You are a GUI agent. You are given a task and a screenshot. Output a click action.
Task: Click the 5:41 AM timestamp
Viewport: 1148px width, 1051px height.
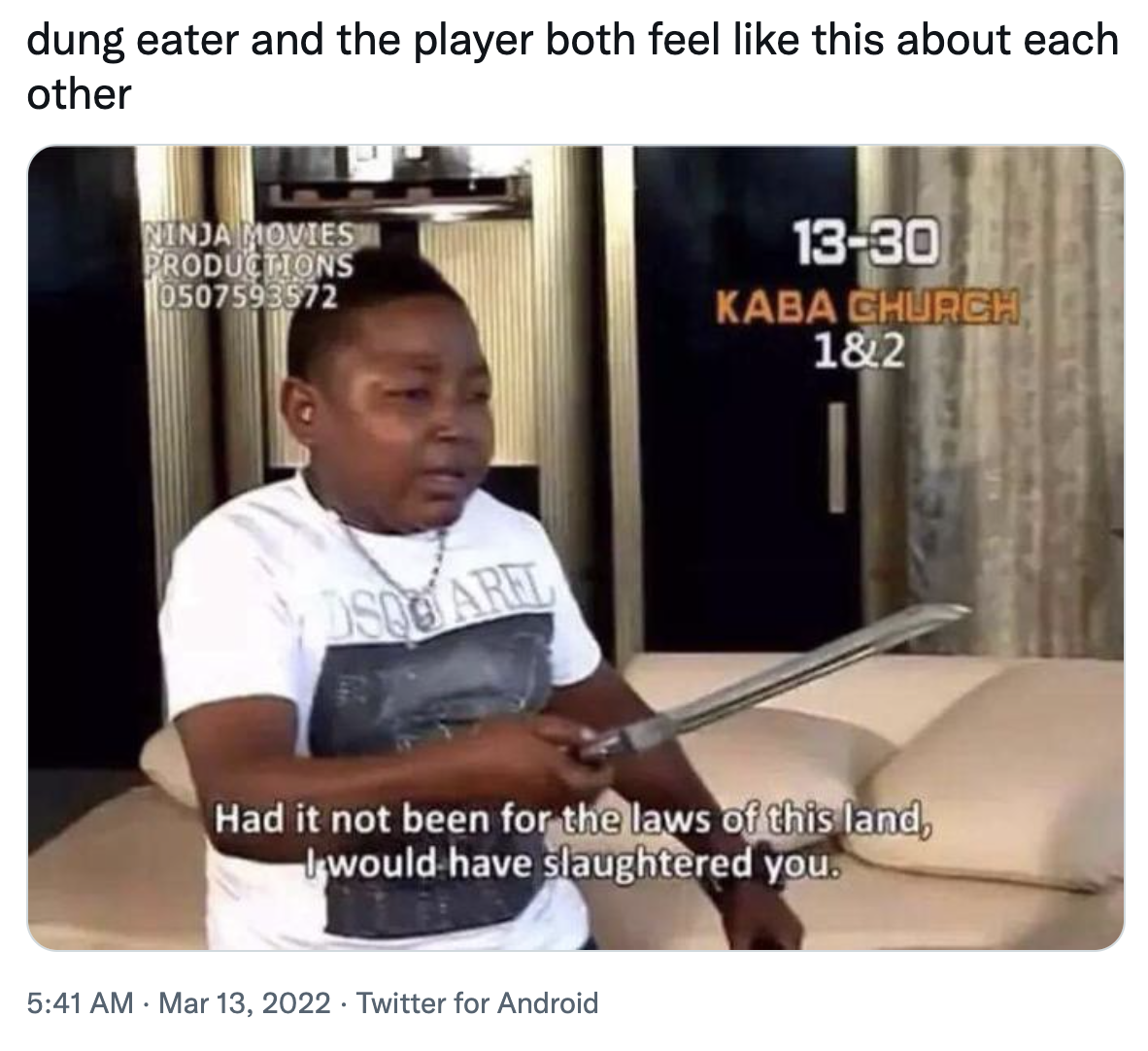pos(80,1002)
